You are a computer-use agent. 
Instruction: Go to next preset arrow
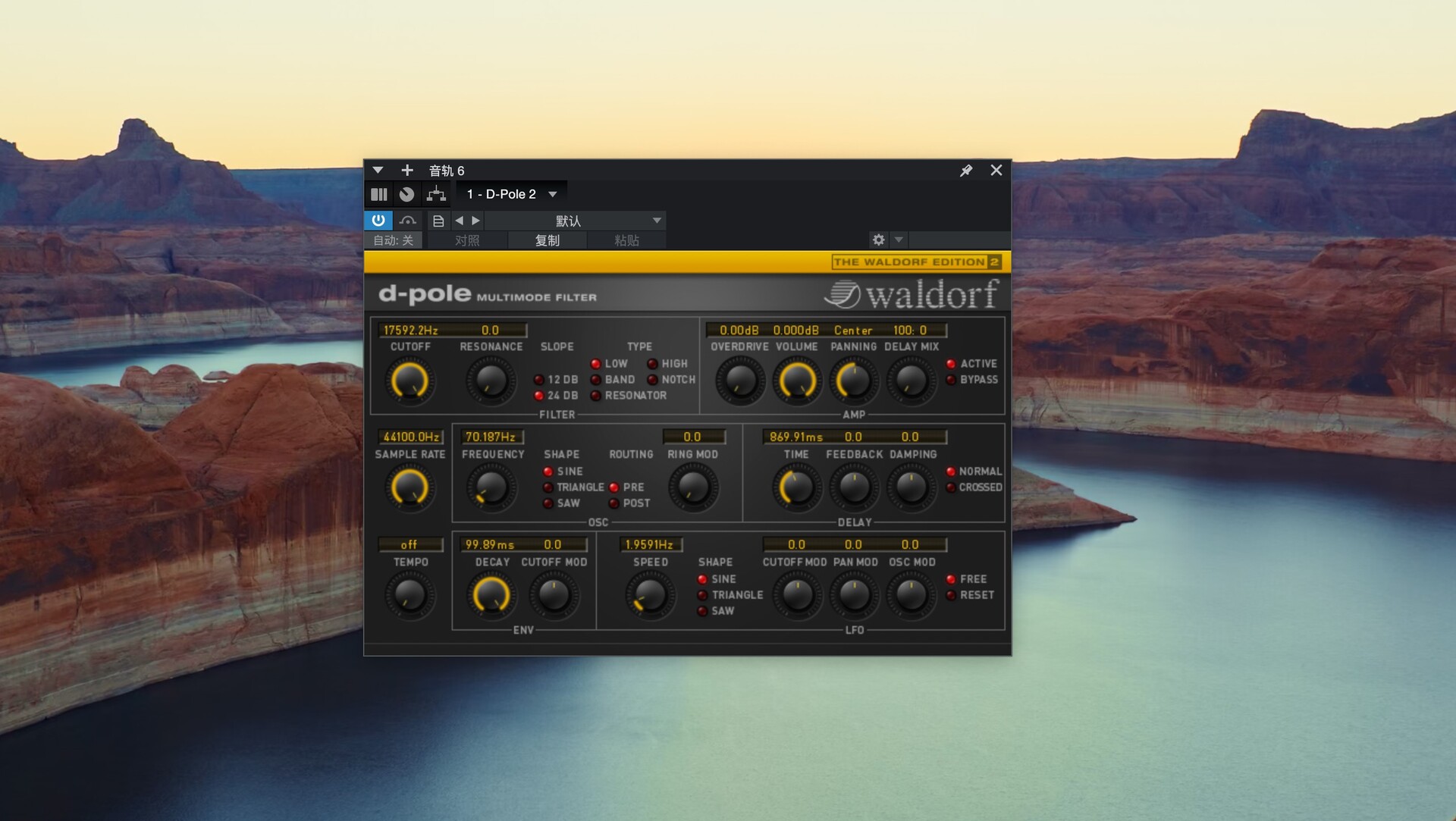475,221
